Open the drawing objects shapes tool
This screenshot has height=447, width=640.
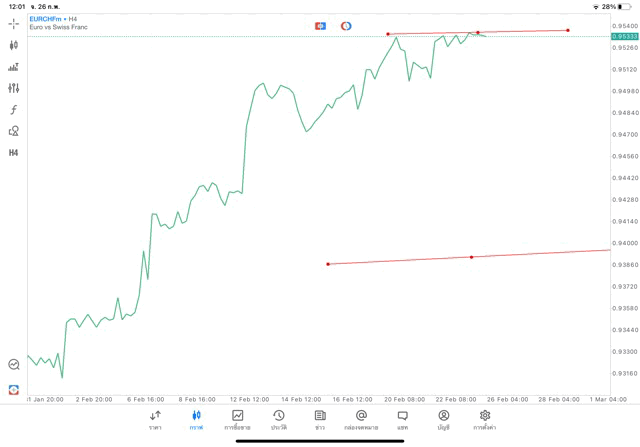(14, 131)
